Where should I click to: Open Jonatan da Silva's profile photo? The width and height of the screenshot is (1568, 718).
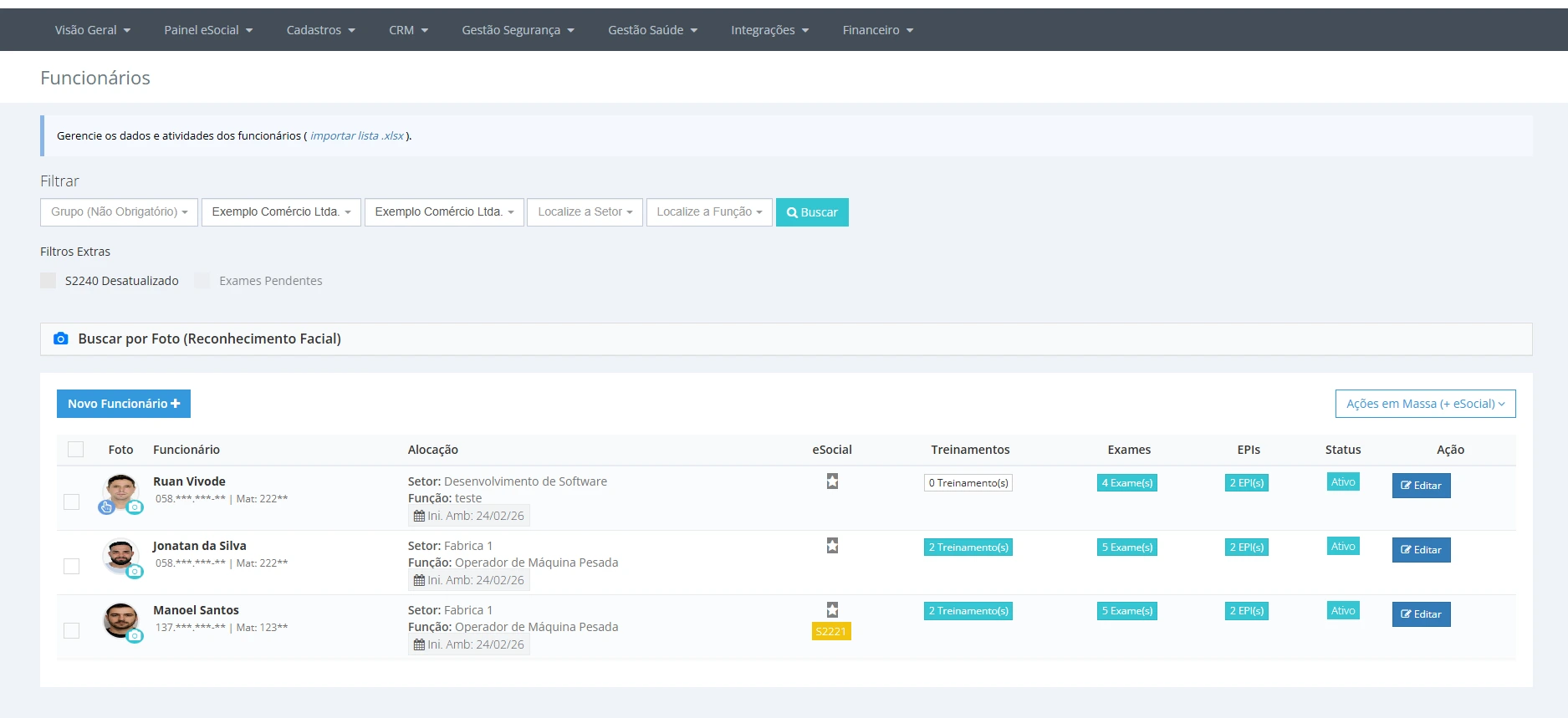click(x=121, y=555)
